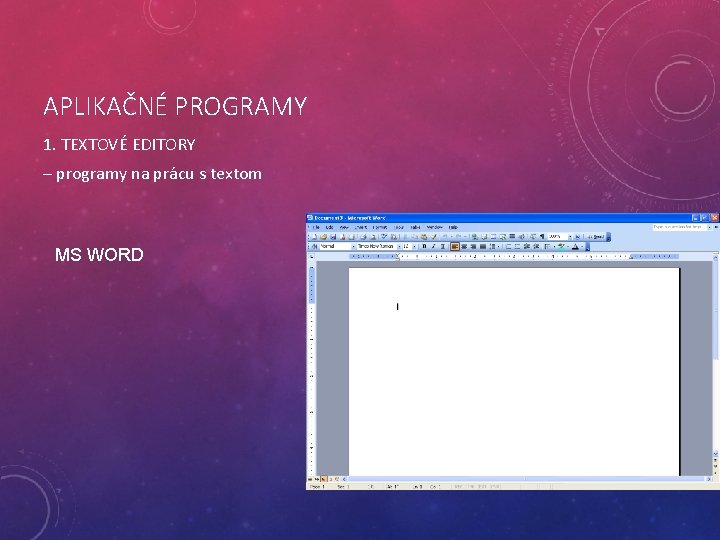
Task: Select Align Right in Word toolbar
Action: (x=473, y=247)
